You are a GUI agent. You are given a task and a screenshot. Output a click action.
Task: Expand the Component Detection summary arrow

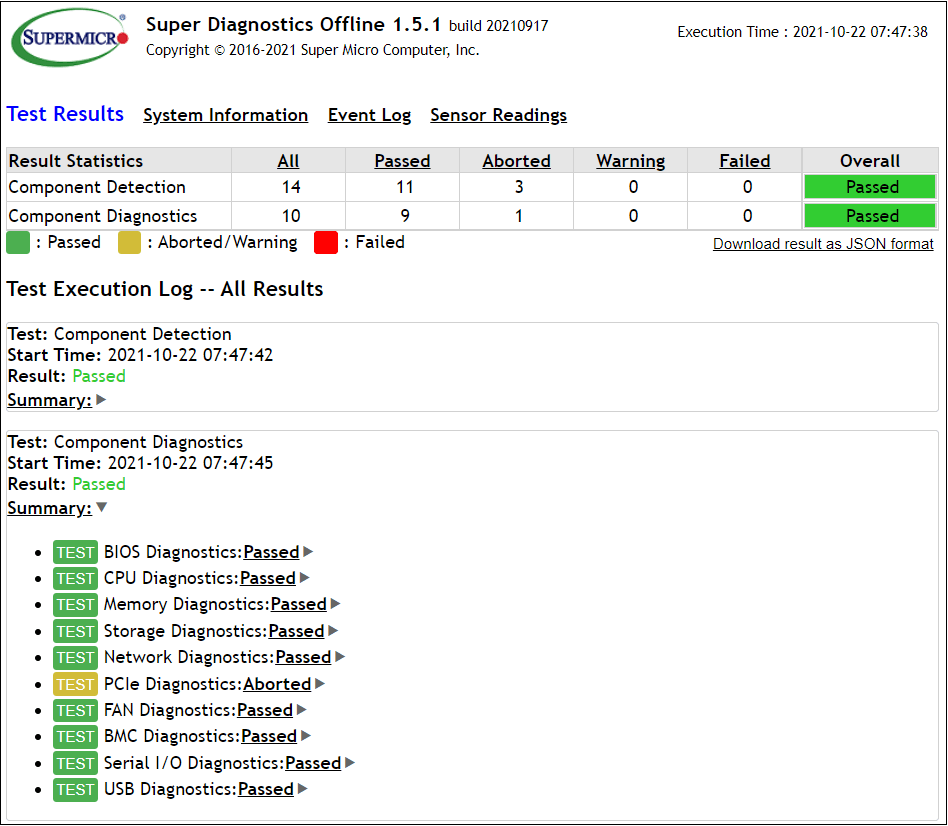tap(101, 400)
